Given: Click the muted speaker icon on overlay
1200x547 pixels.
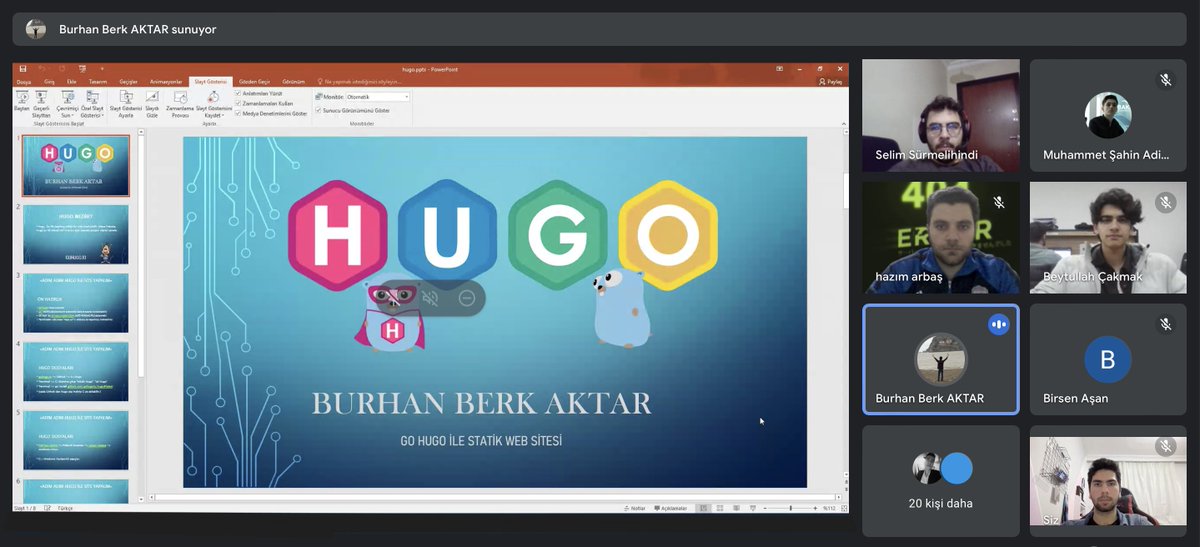Looking at the screenshot, I should pyautogui.click(x=430, y=298).
